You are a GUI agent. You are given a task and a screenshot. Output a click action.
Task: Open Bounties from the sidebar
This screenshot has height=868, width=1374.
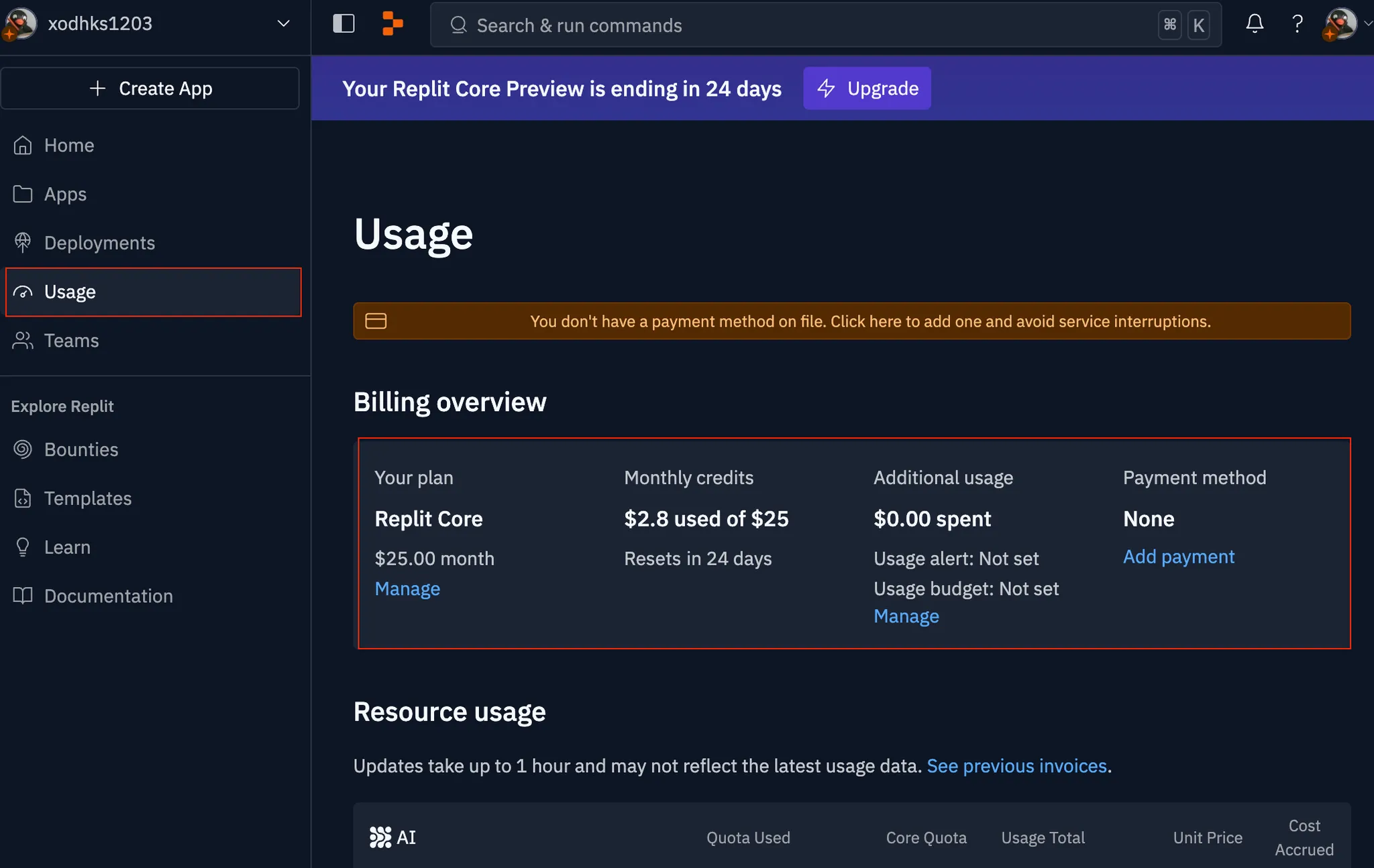click(x=81, y=449)
